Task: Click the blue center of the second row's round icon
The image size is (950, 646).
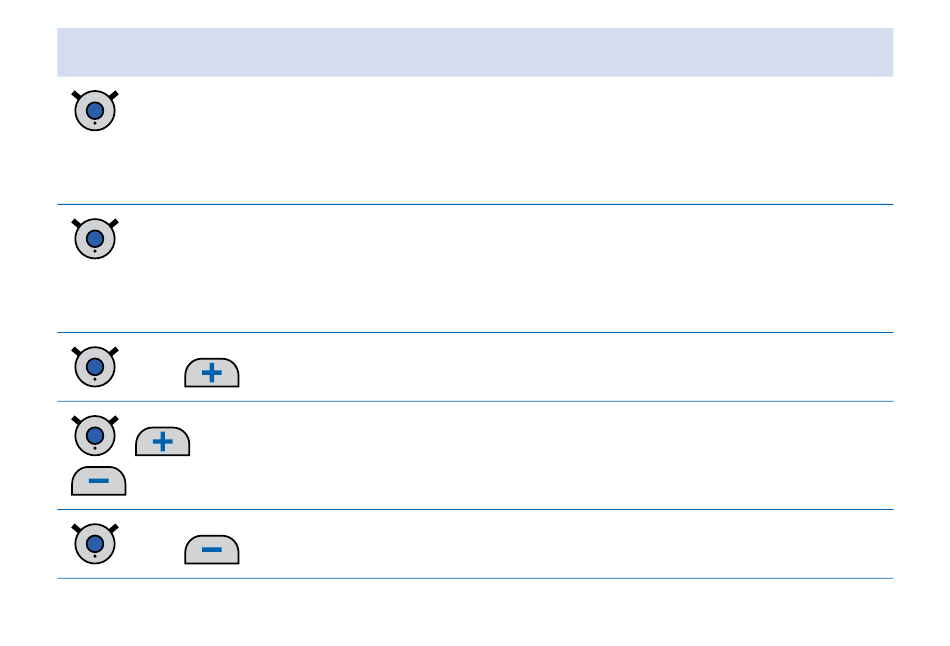Action: 95,239
